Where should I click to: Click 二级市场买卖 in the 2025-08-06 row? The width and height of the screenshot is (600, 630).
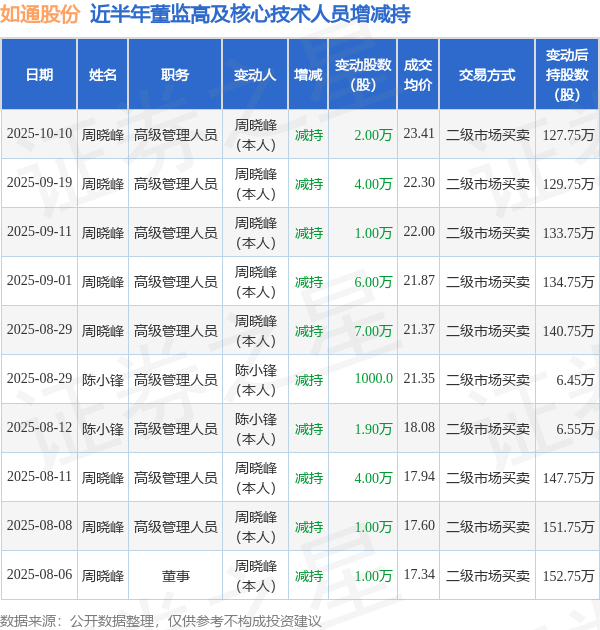(487, 576)
